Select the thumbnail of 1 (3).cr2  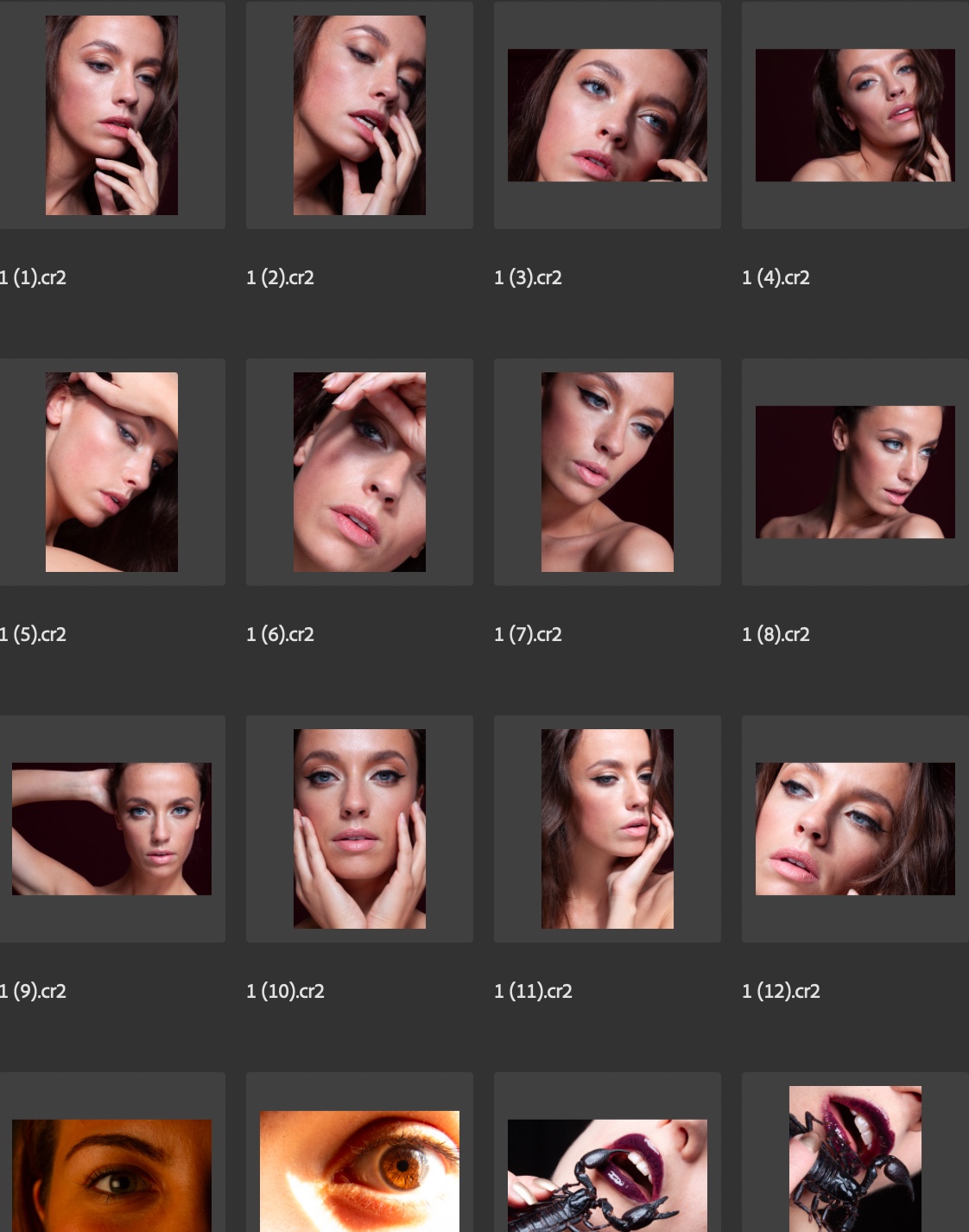click(607, 115)
